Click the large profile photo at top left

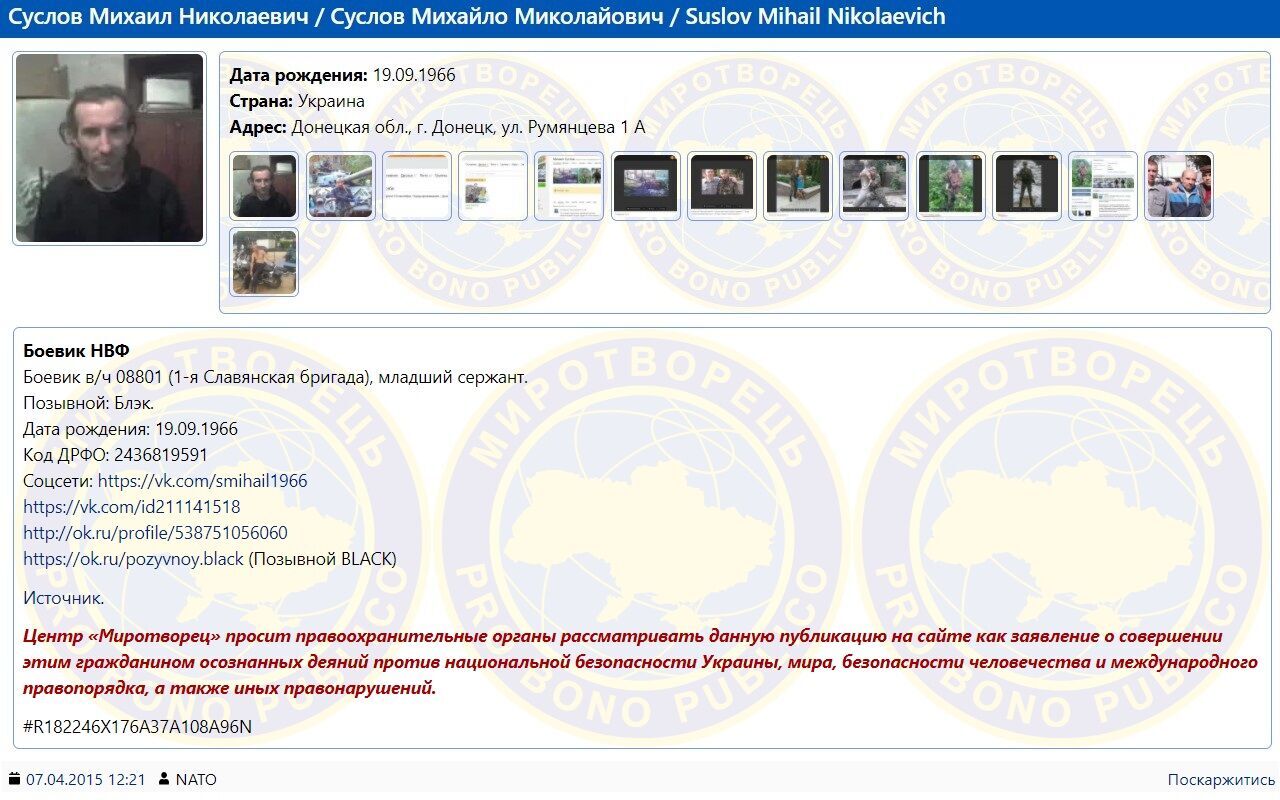click(110, 148)
